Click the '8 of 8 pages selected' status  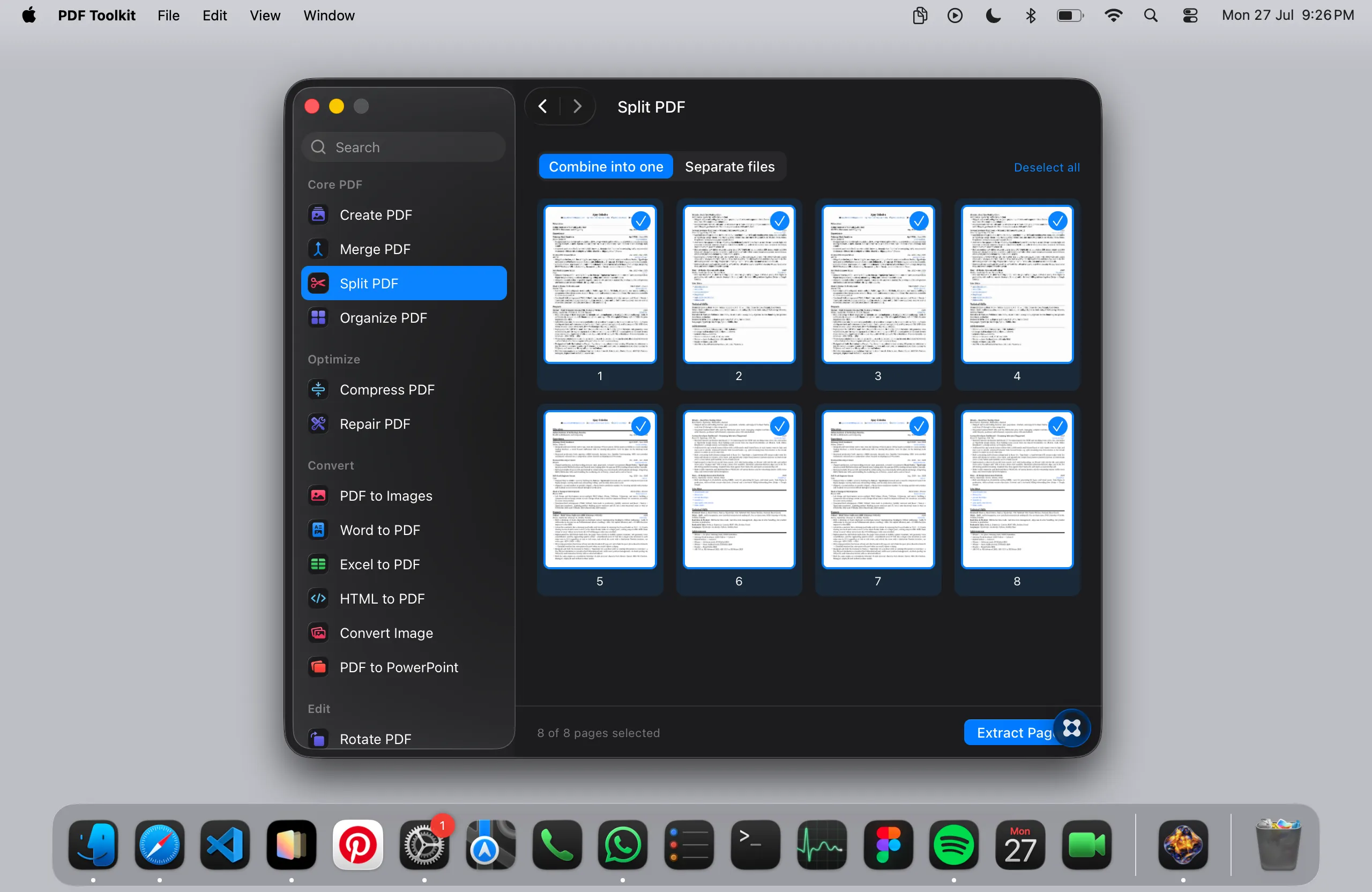click(x=599, y=732)
